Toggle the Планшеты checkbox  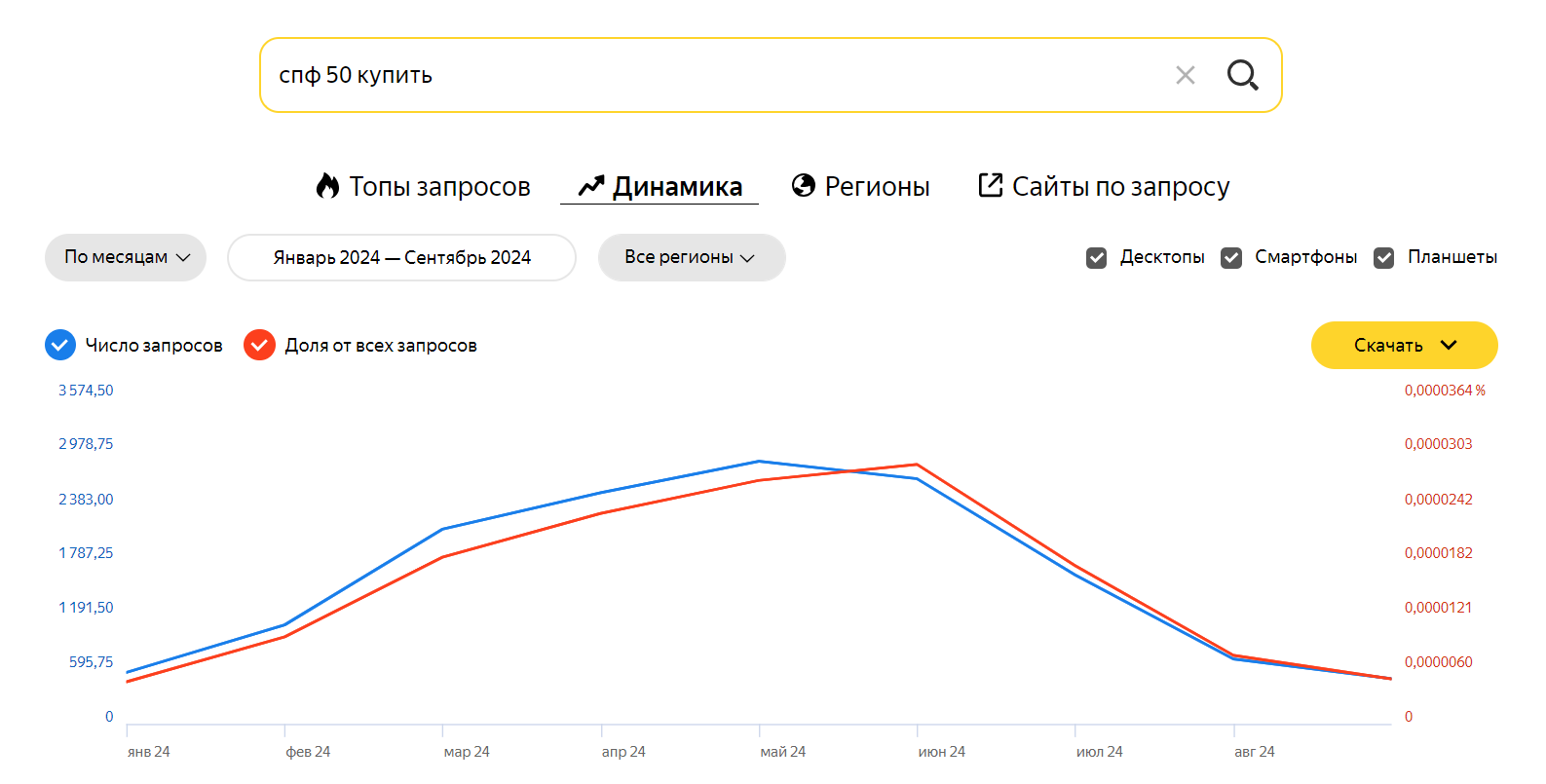[1383, 258]
